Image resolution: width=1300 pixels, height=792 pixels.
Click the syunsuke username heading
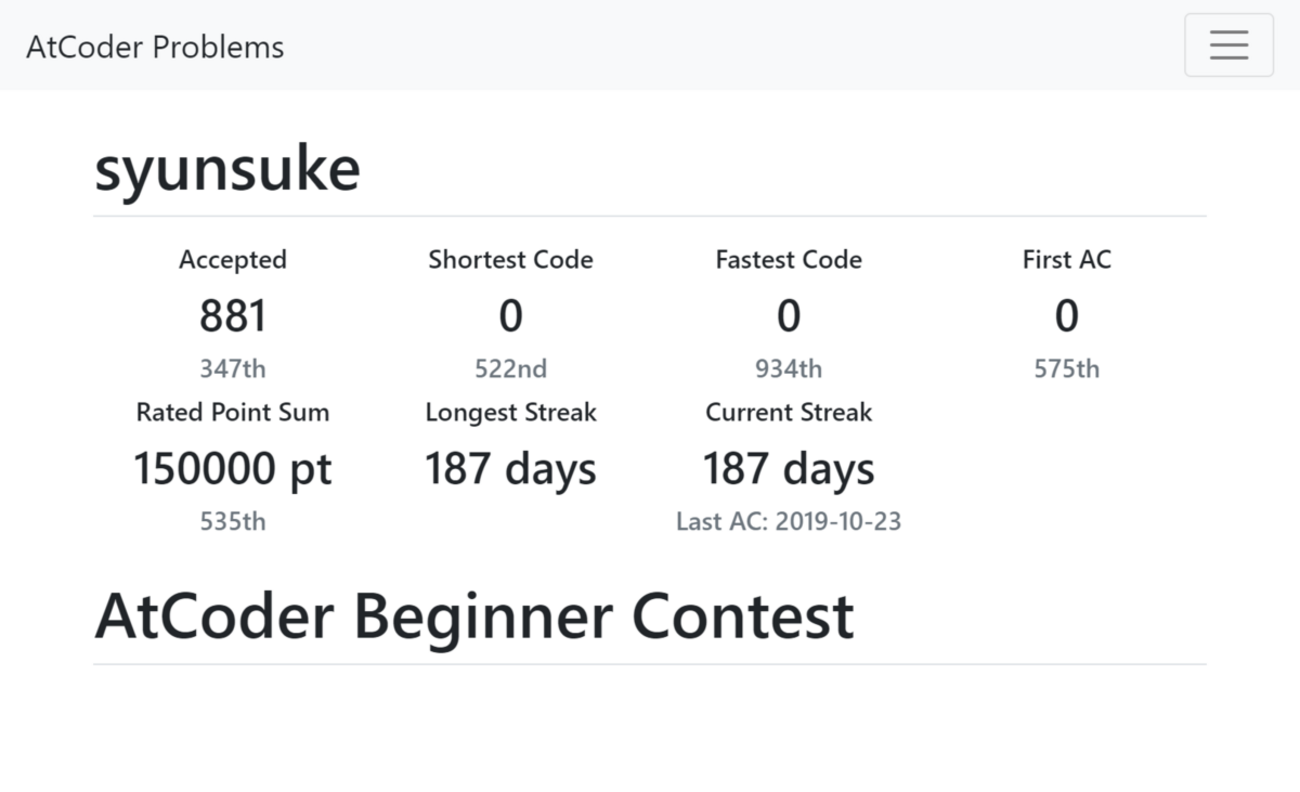pyautogui.click(x=227, y=169)
